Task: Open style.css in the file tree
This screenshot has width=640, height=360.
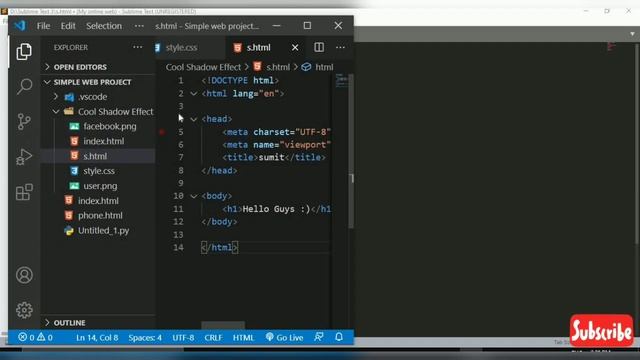Action: 98,171
